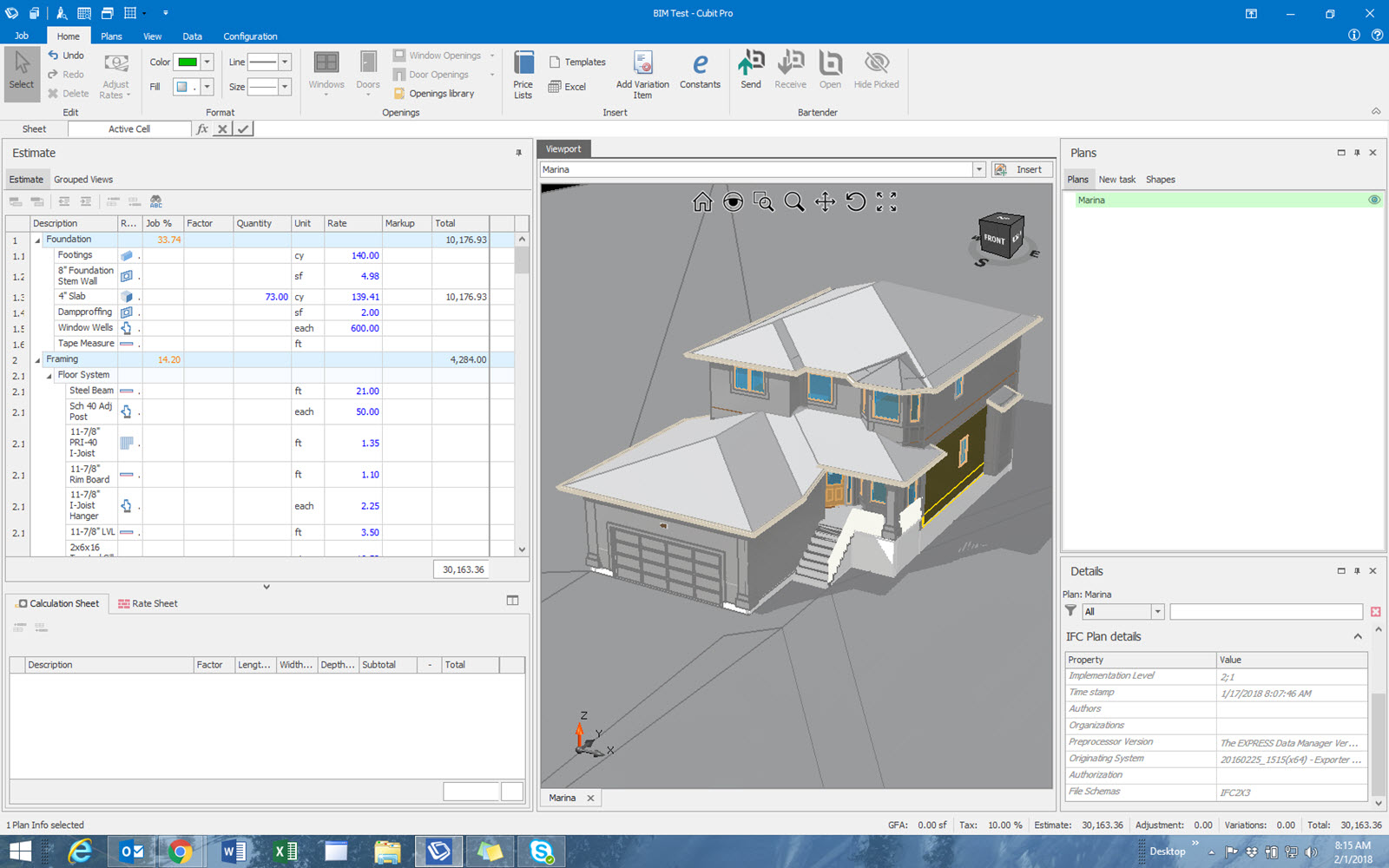Switch to the Plans ribbon tab

click(x=111, y=36)
